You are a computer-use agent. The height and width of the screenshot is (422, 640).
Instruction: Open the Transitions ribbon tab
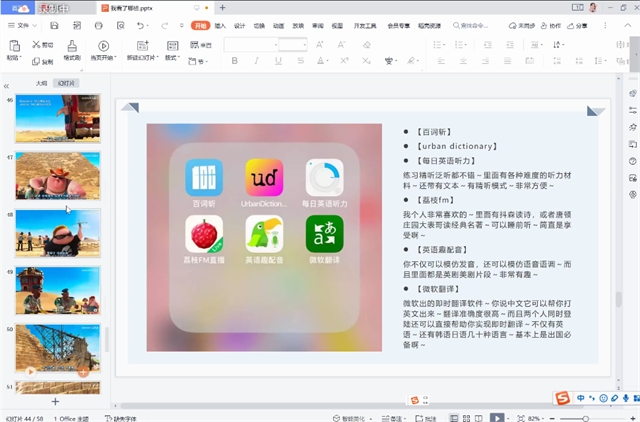coord(259,26)
